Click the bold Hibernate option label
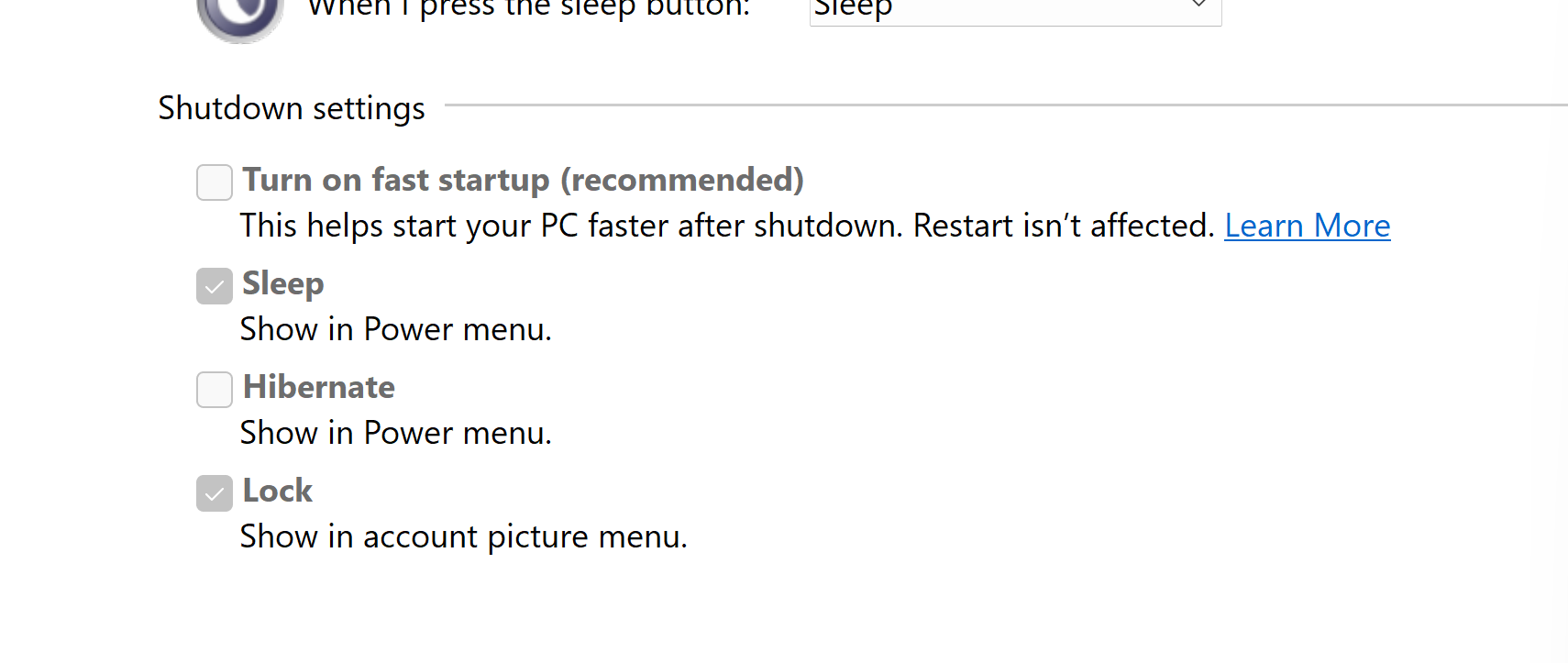Image resolution: width=1568 pixels, height=663 pixels. click(318, 387)
